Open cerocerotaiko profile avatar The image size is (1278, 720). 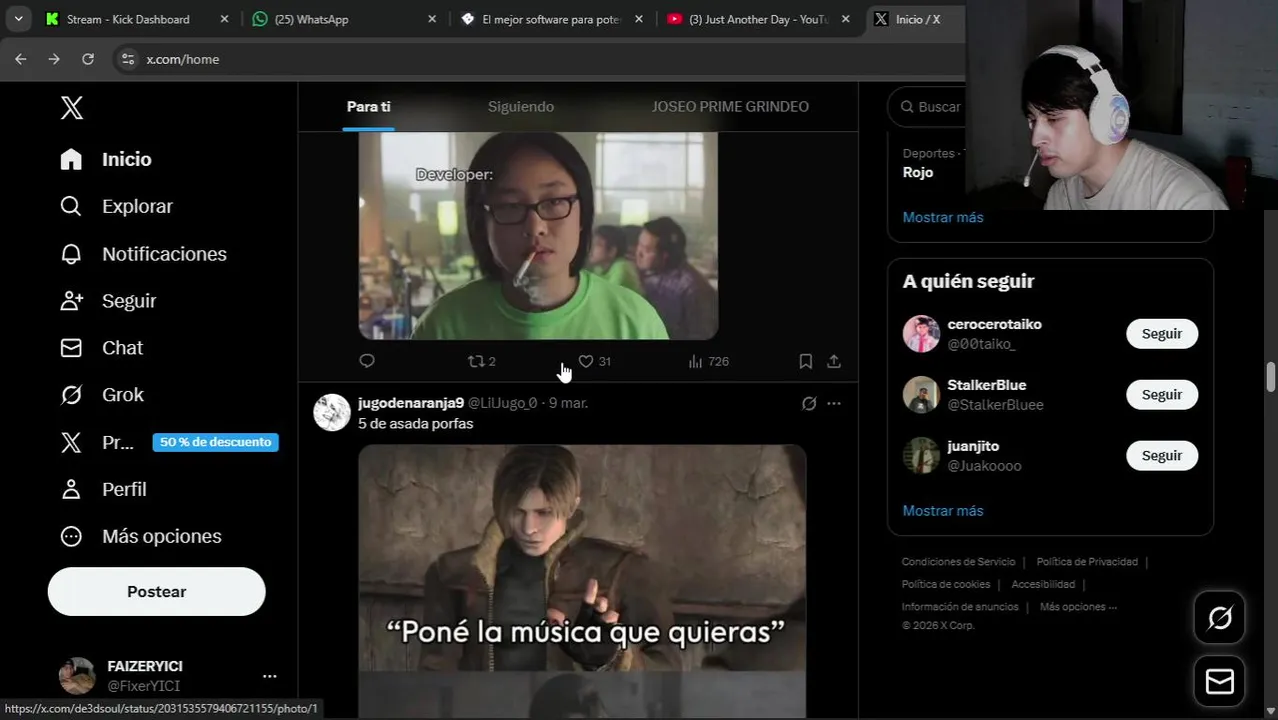click(921, 334)
